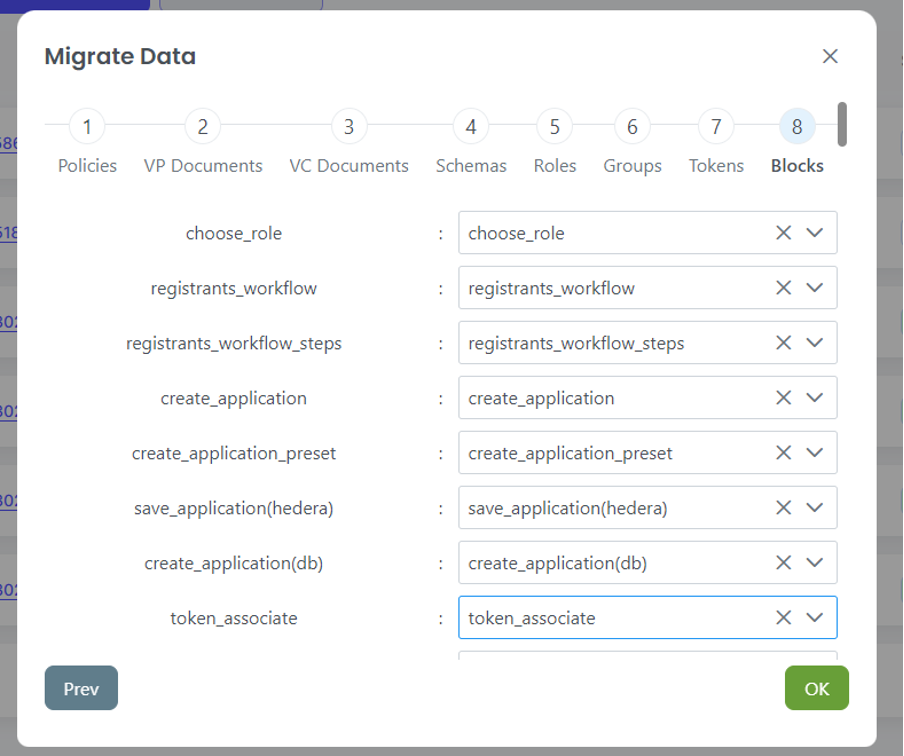Image resolution: width=904 pixels, height=756 pixels.
Task: Go to step 1 Policies
Action: [87, 127]
